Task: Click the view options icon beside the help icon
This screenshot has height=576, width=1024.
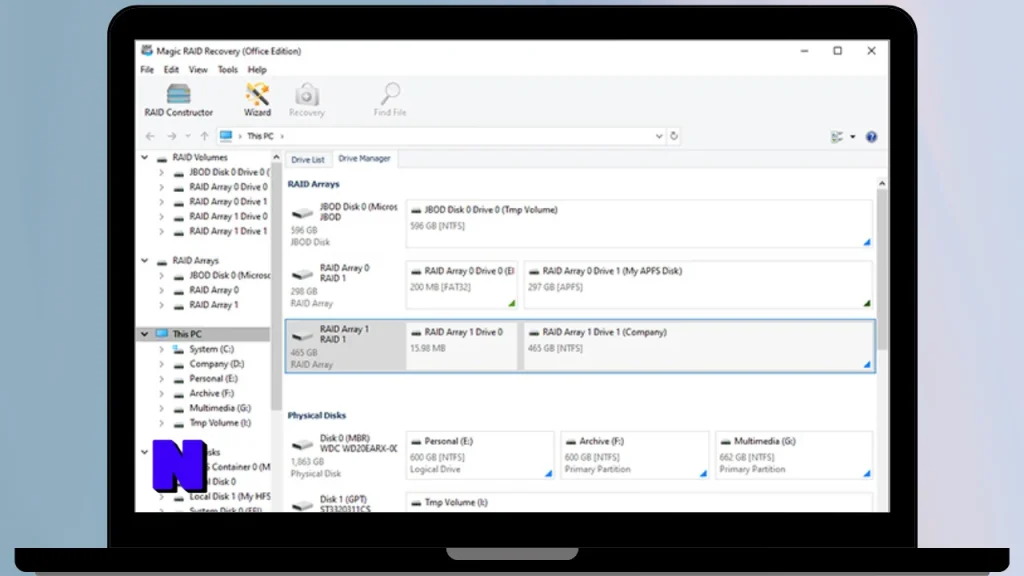Action: (837, 136)
